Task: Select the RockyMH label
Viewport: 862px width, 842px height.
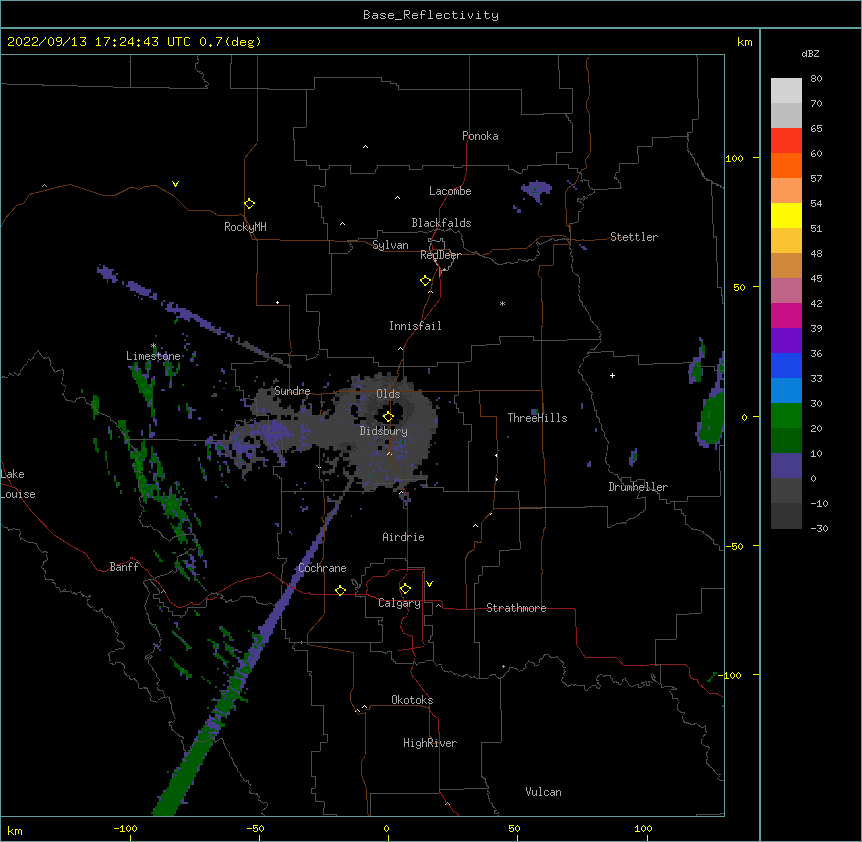Action: pos(245,226)
